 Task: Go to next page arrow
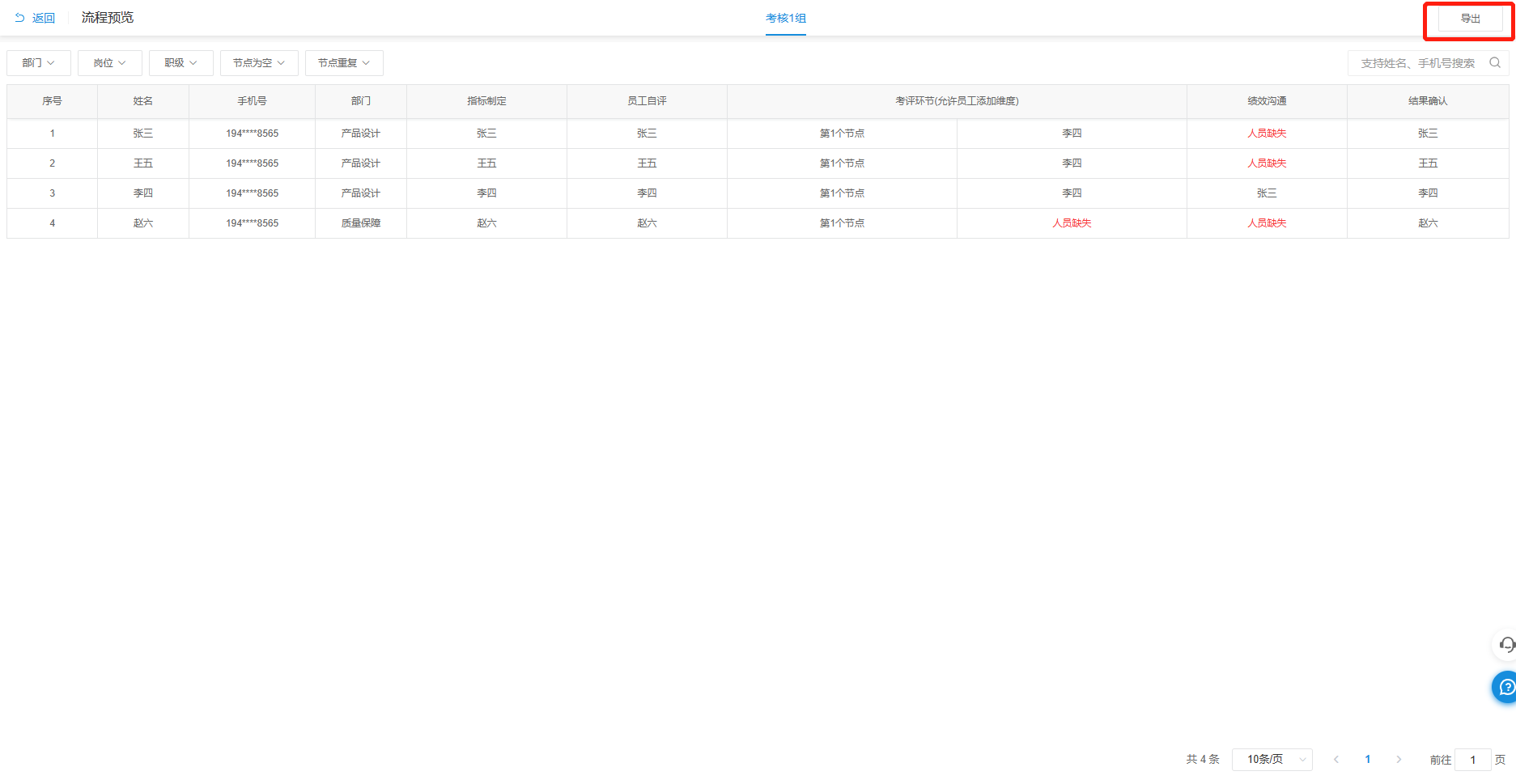tap(1399, 760)
